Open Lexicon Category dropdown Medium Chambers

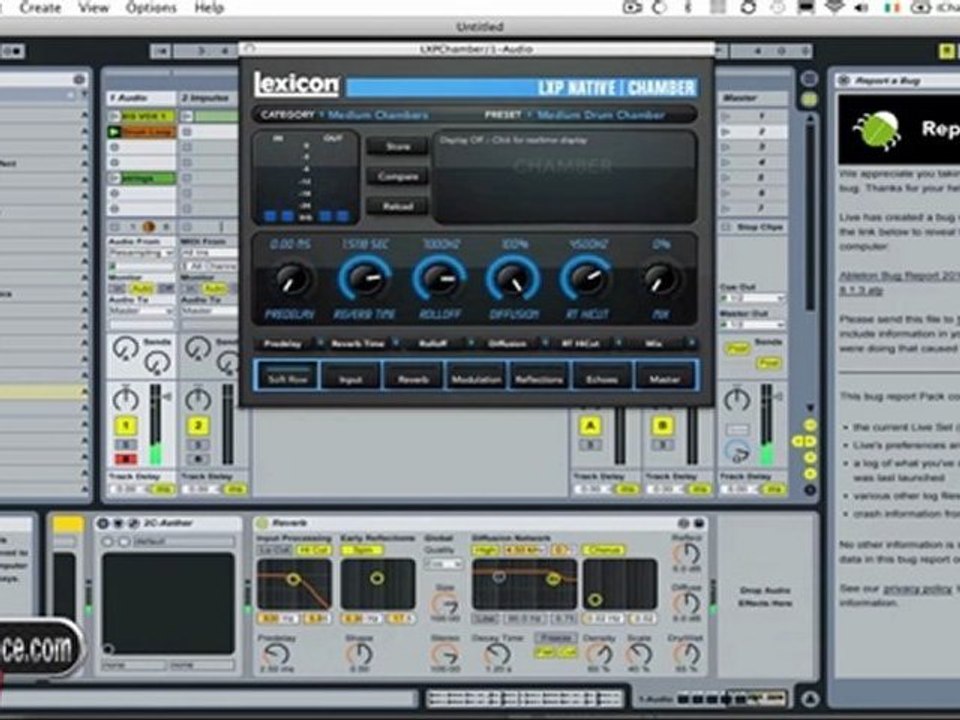pos(378,115)
